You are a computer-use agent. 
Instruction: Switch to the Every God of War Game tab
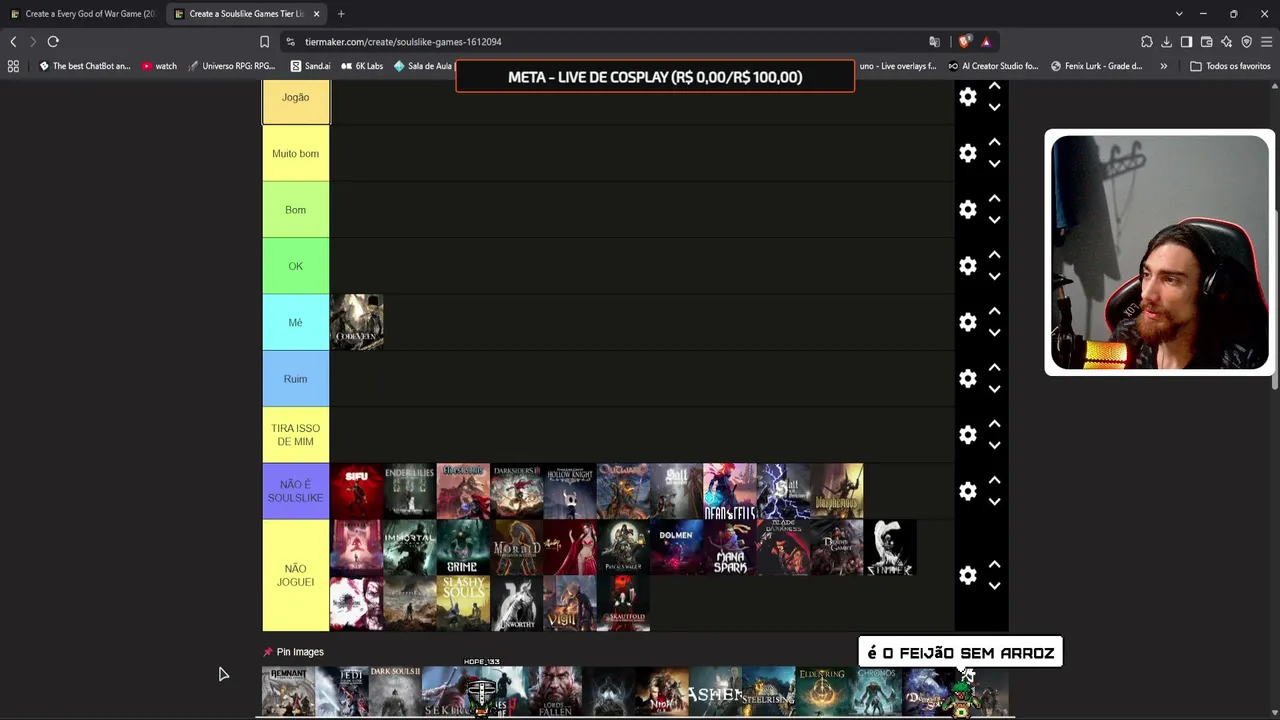pos(83,14)
